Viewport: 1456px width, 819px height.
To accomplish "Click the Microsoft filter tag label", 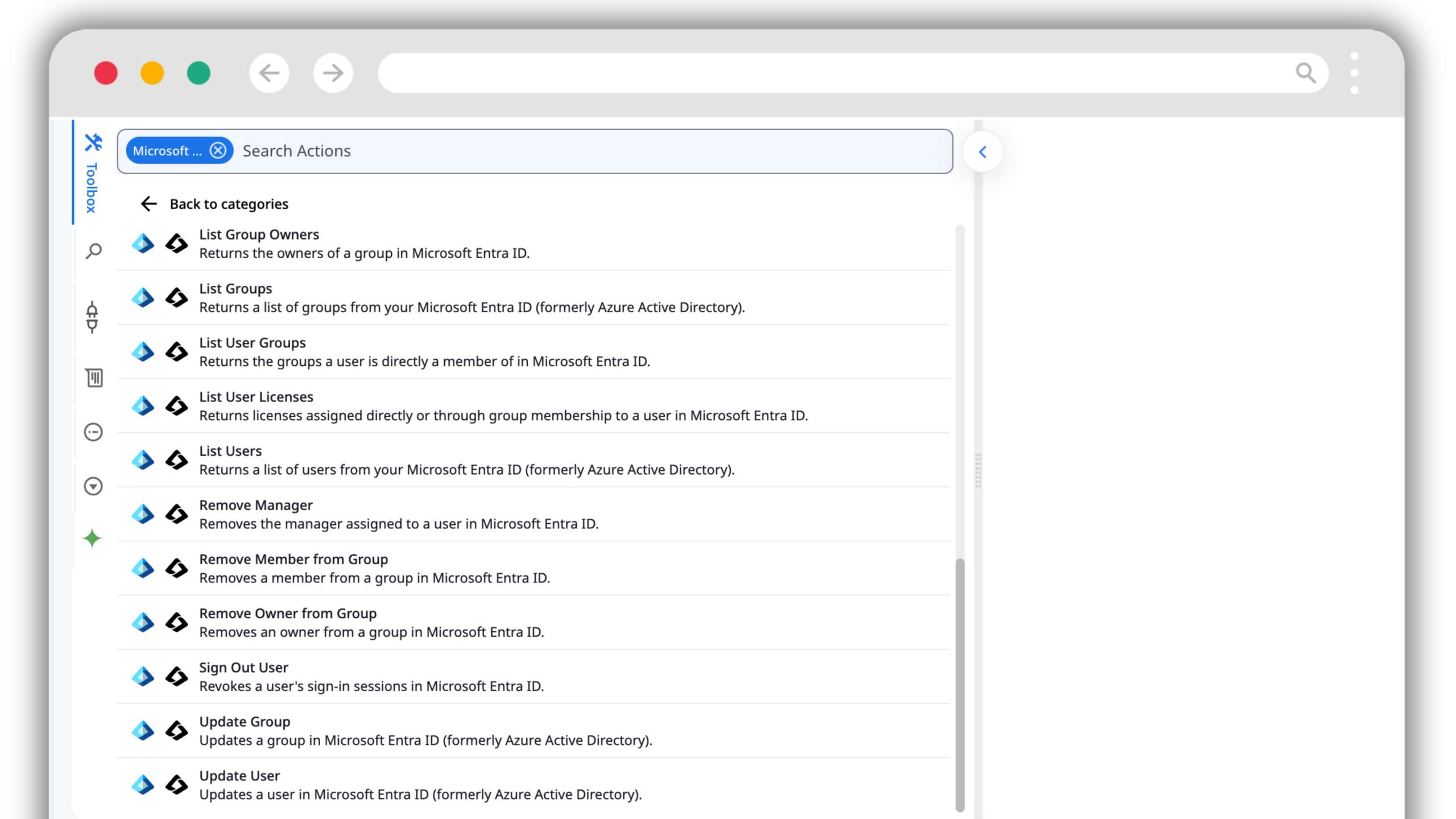I will pyautogui.click(x=167, y=151).
